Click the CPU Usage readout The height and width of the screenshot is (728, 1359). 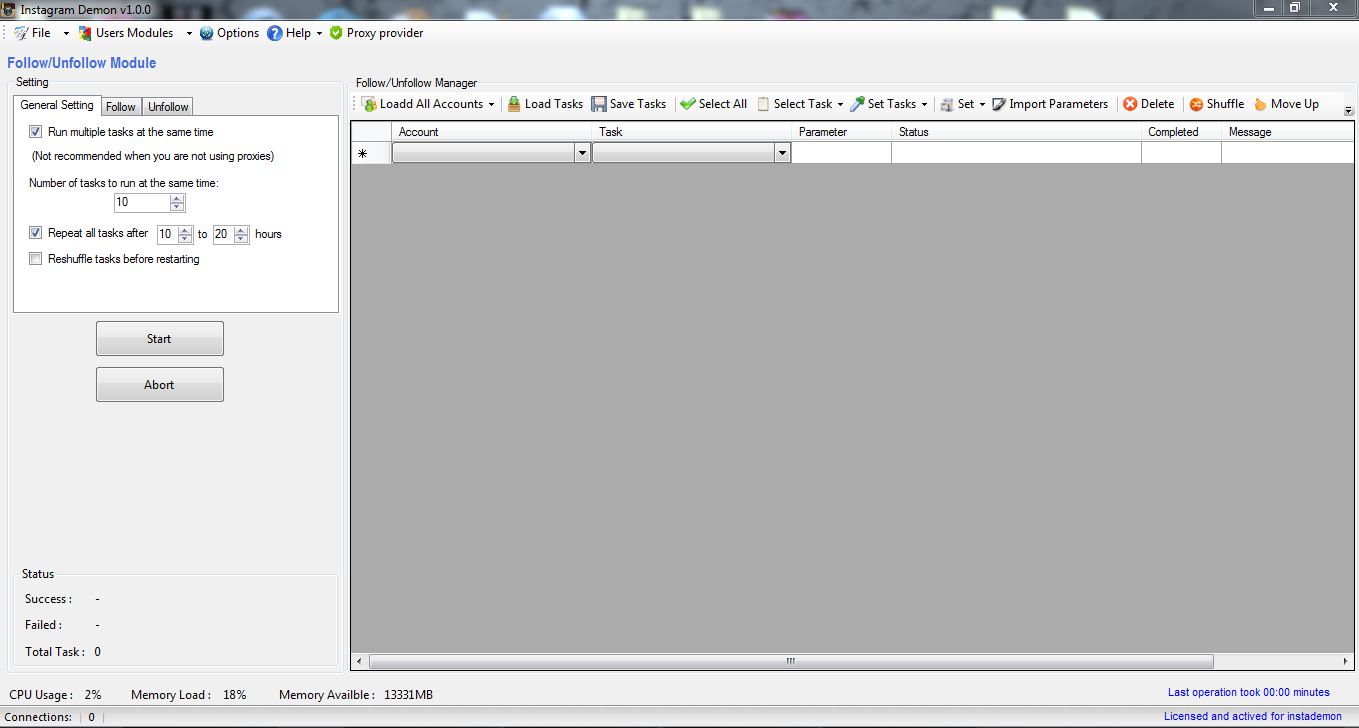tap(55, 695)
